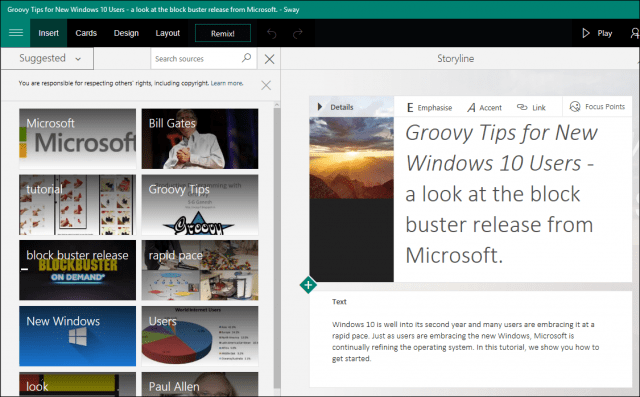The height and width of the screenshot is (397, 640).
Task: Click the title card sunset image
Action: 351,158
